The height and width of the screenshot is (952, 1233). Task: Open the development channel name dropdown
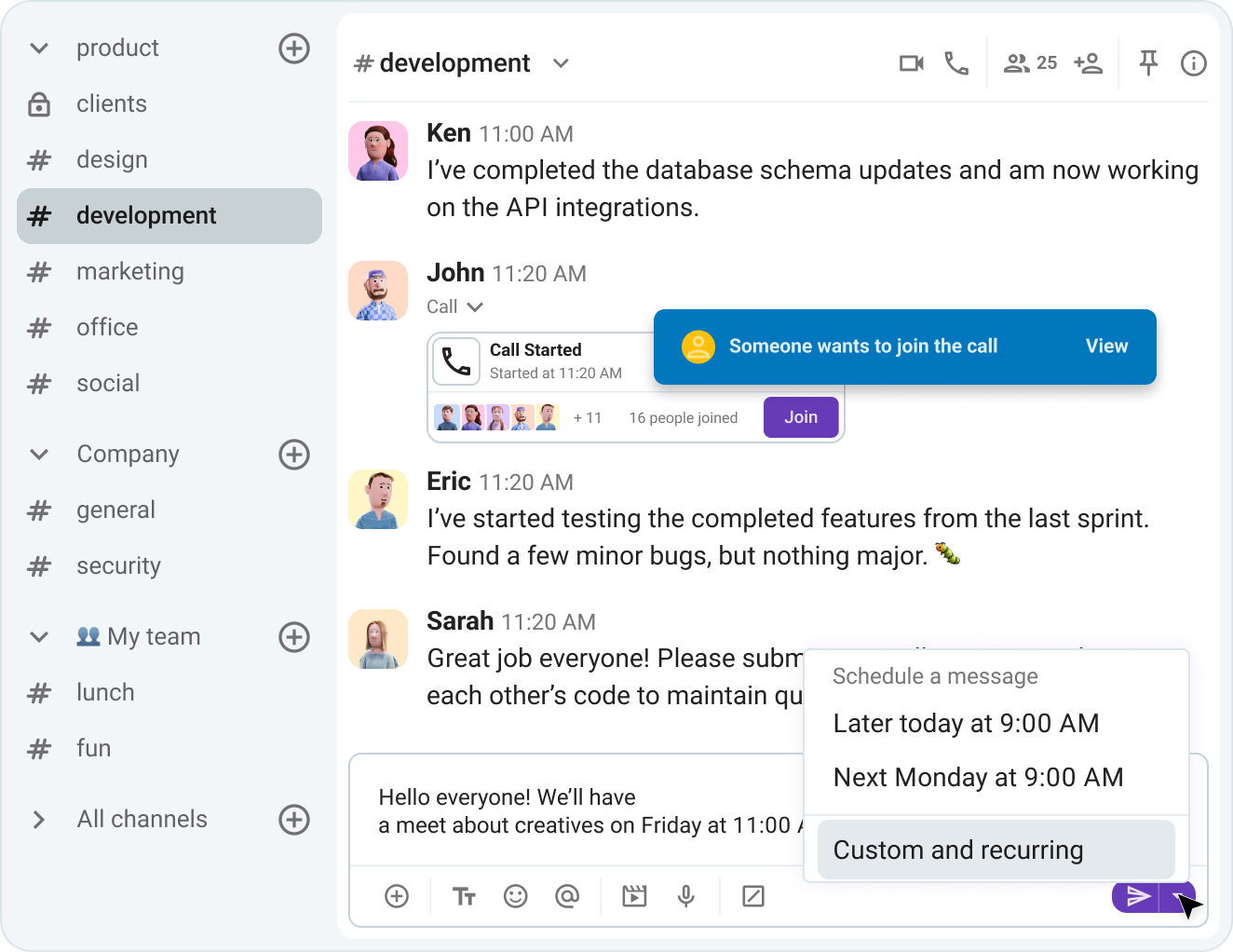[561, 63]
